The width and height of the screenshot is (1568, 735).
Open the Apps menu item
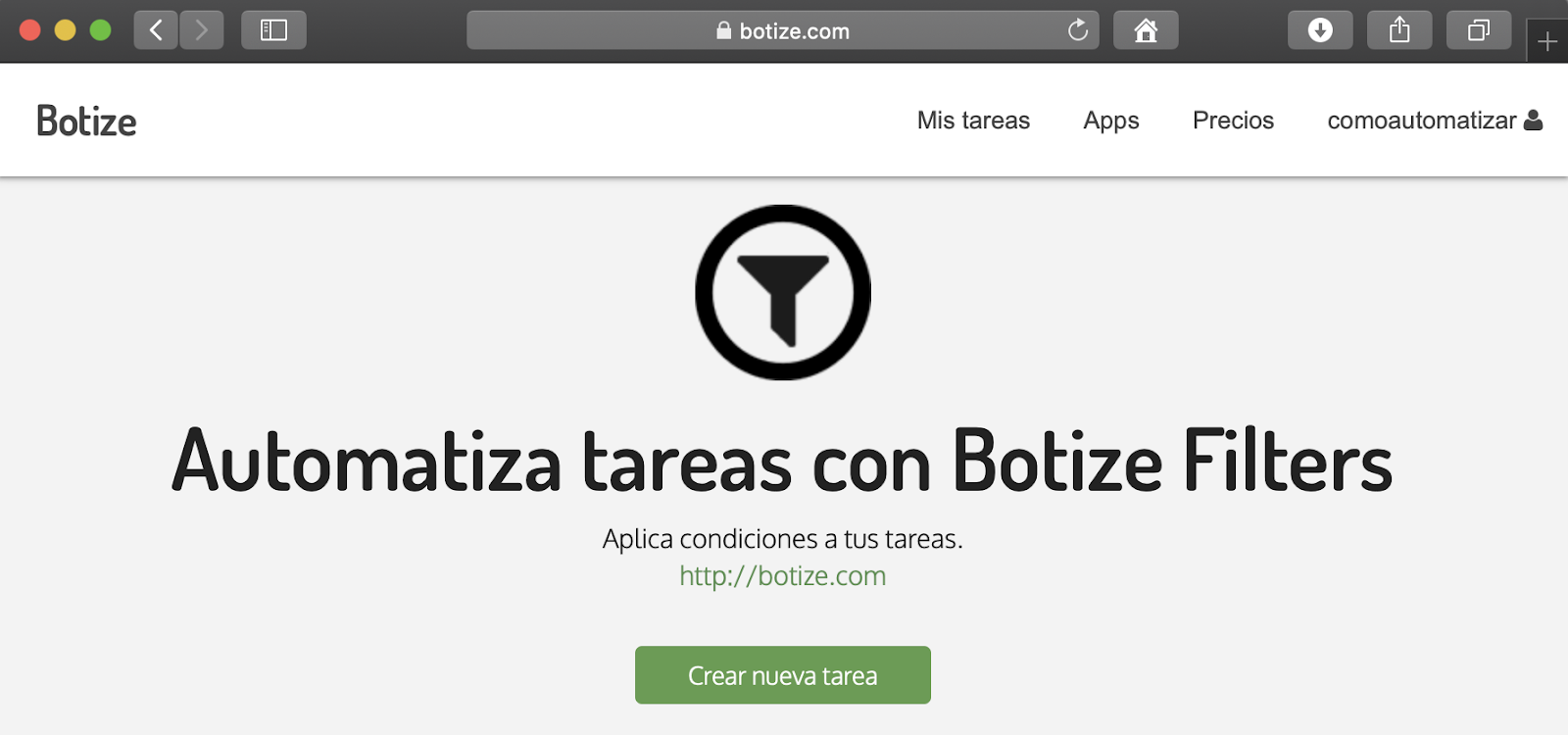tap(1111, 121)
